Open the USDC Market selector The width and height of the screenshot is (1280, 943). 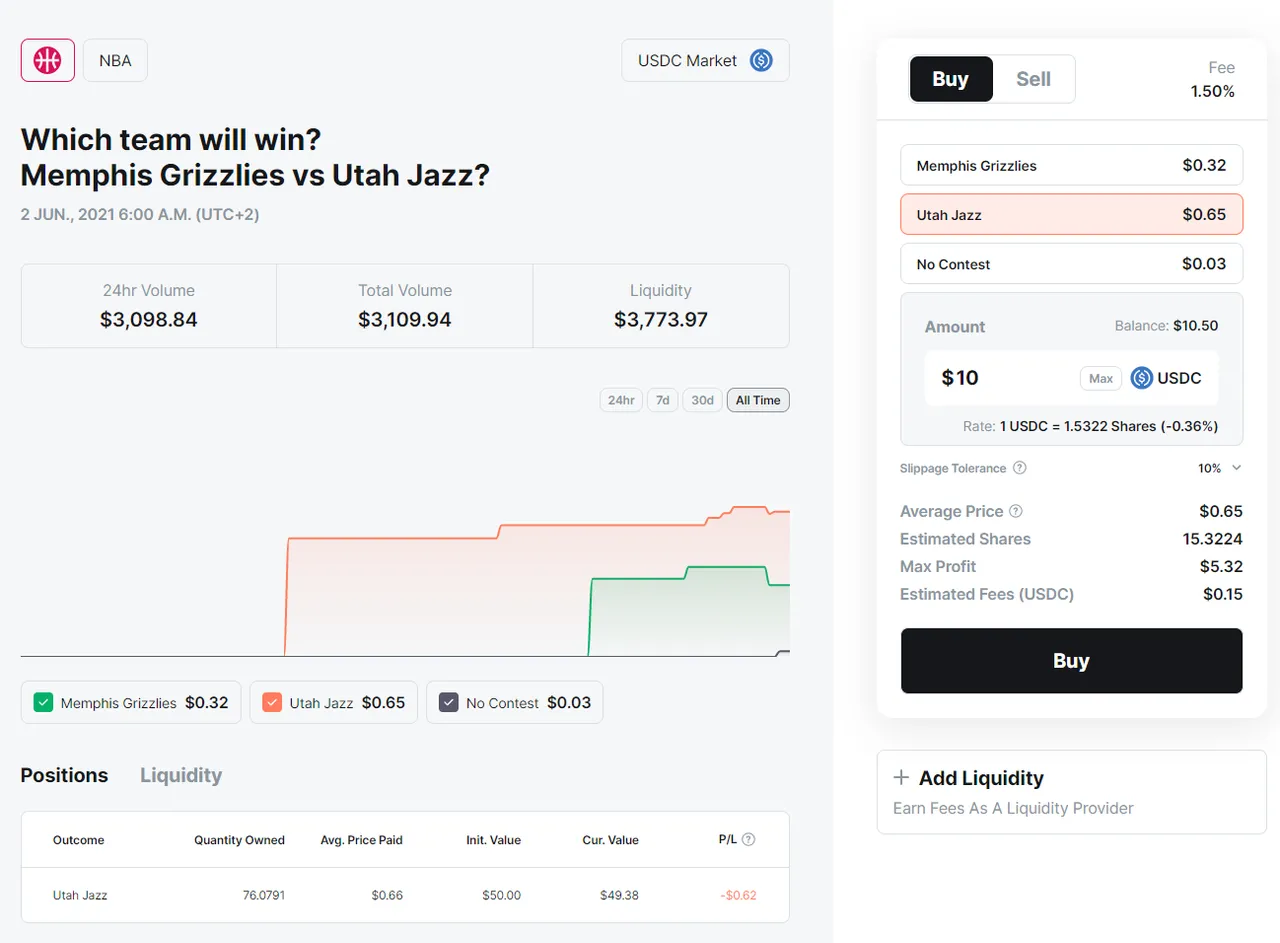click(x=705, y=60)
